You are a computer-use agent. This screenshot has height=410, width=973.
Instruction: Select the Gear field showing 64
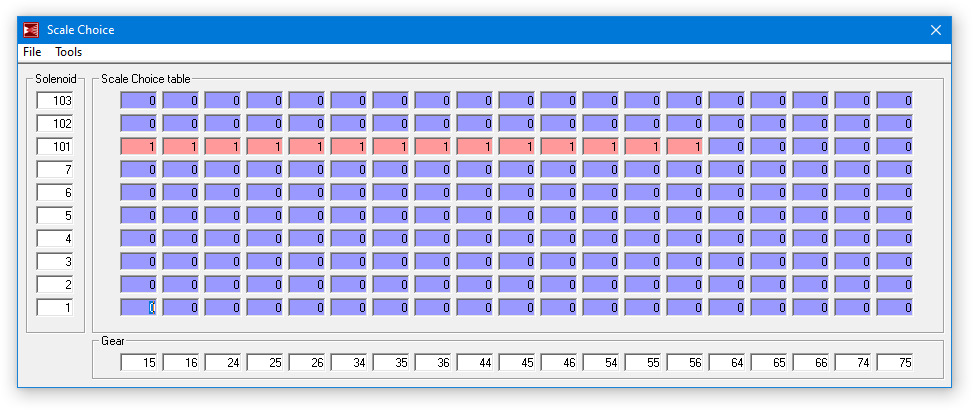pyautogui.click(x=727, y=363)
